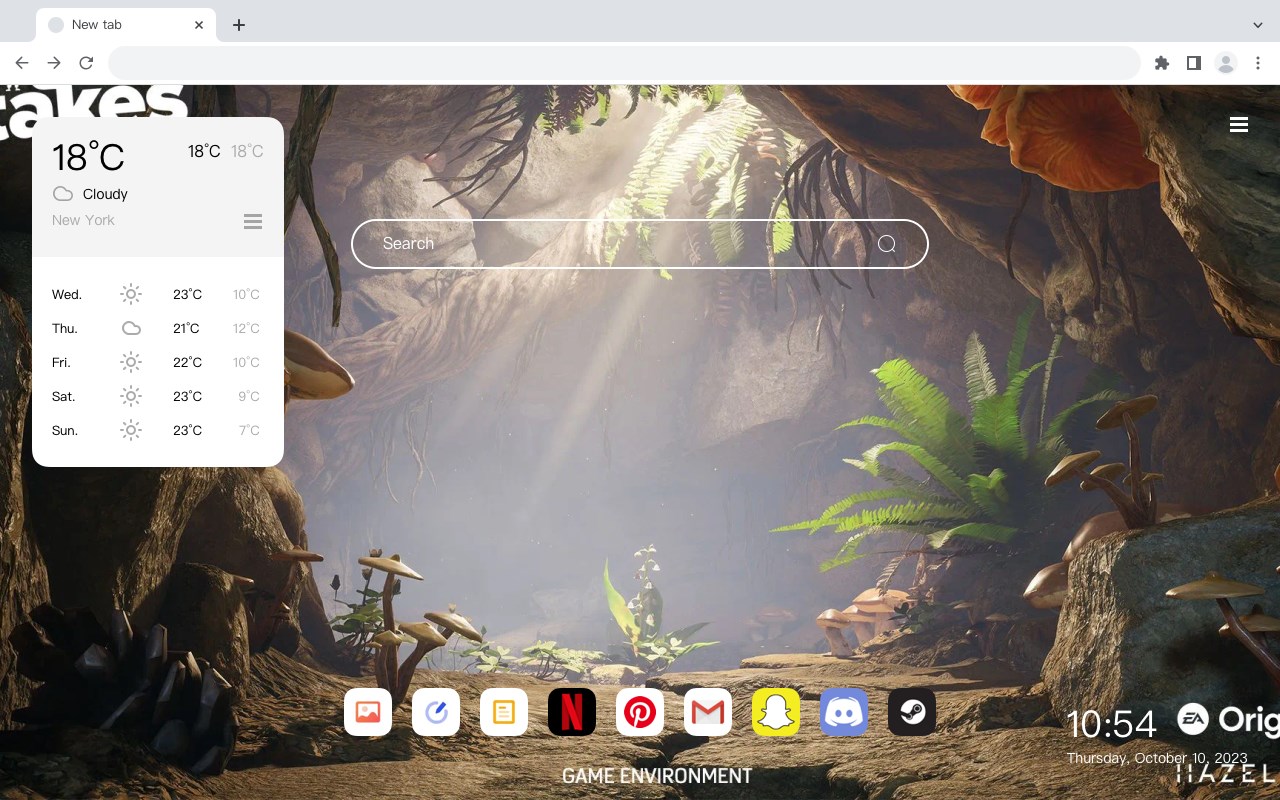The width and height of the screenshot is (1280, 800).
Task: Select the Thu. forecast row label
Action: [65, 328]
